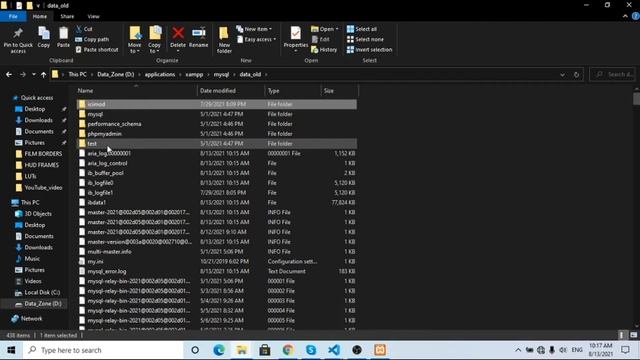The image size is (640, 360).
Task: Click Invert selection in ribbon
Action: click(369, 49)
